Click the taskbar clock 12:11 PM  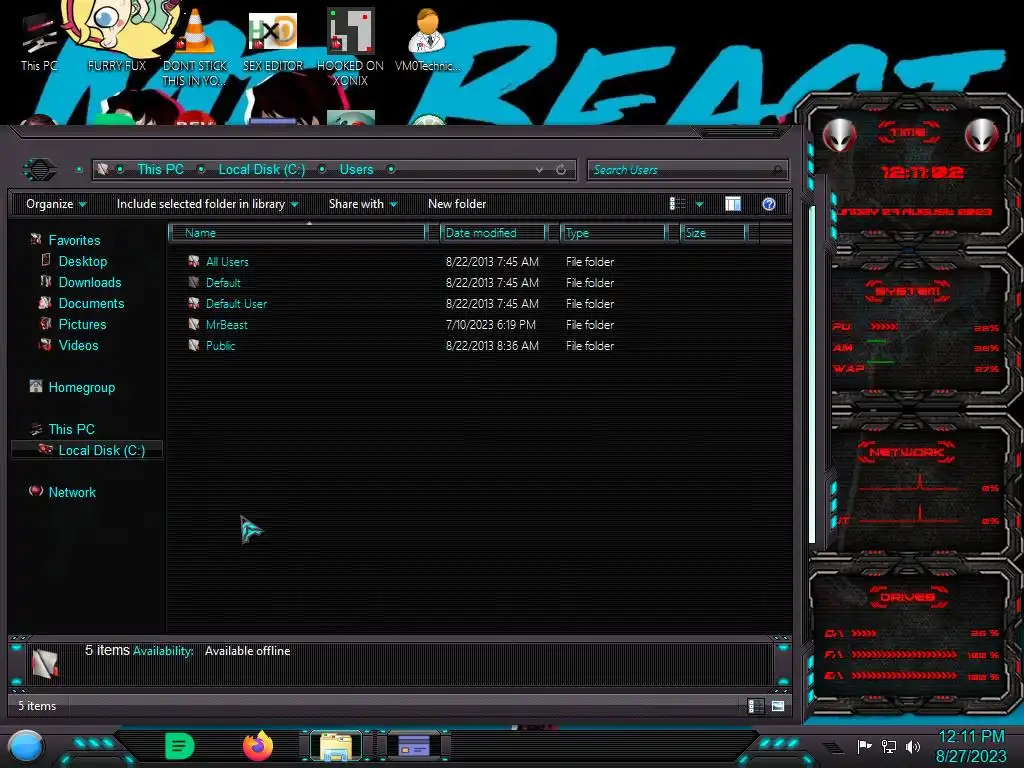[x=971, y=737]
